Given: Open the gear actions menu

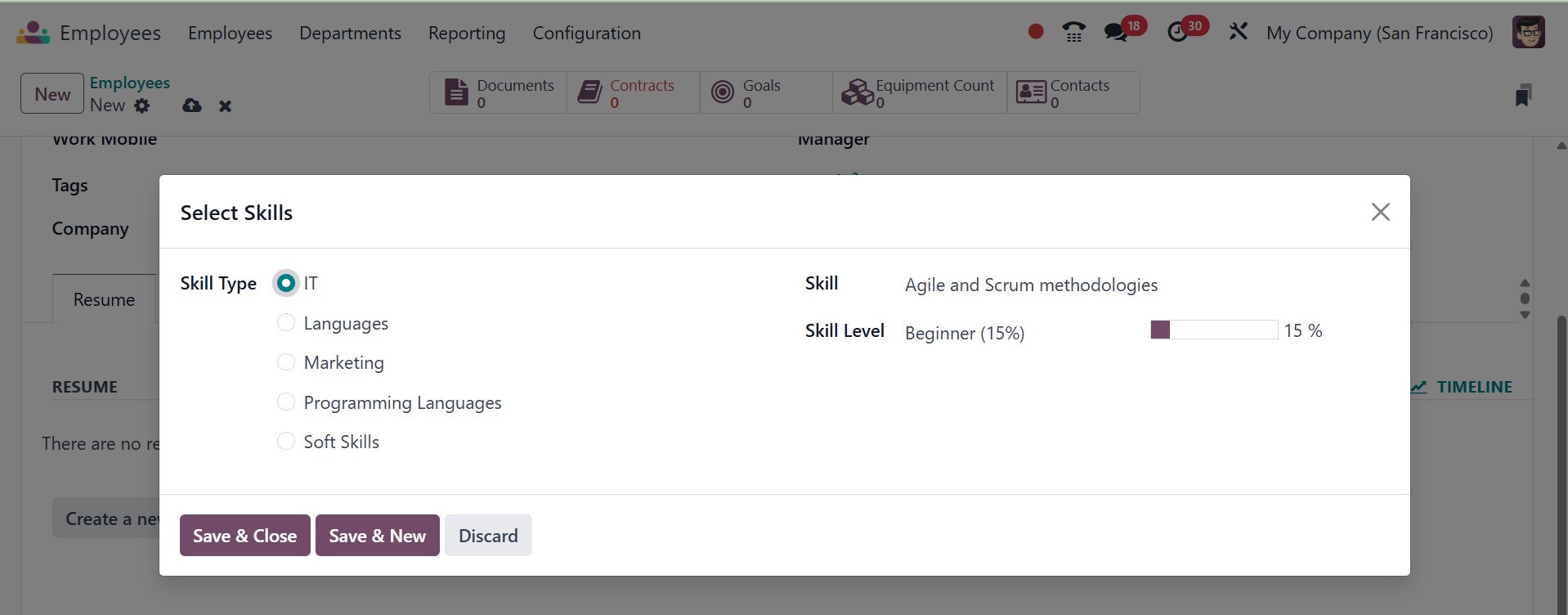Looking at the screenshot, I should pos(142,105).
